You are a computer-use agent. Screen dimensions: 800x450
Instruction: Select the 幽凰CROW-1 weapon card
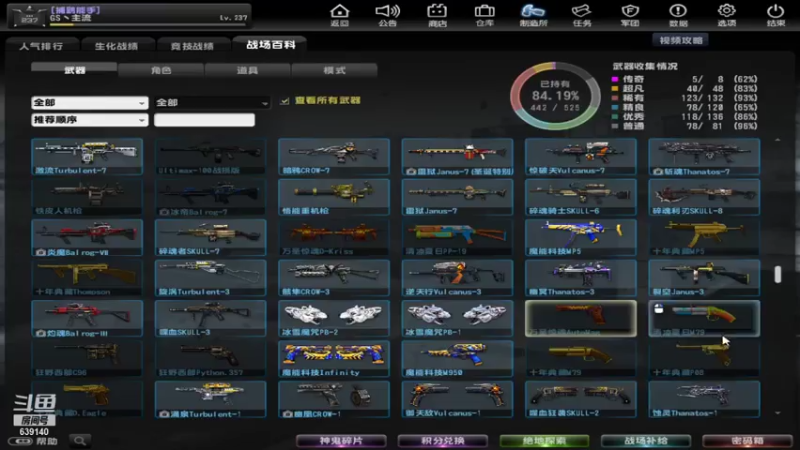click(334, 399)
